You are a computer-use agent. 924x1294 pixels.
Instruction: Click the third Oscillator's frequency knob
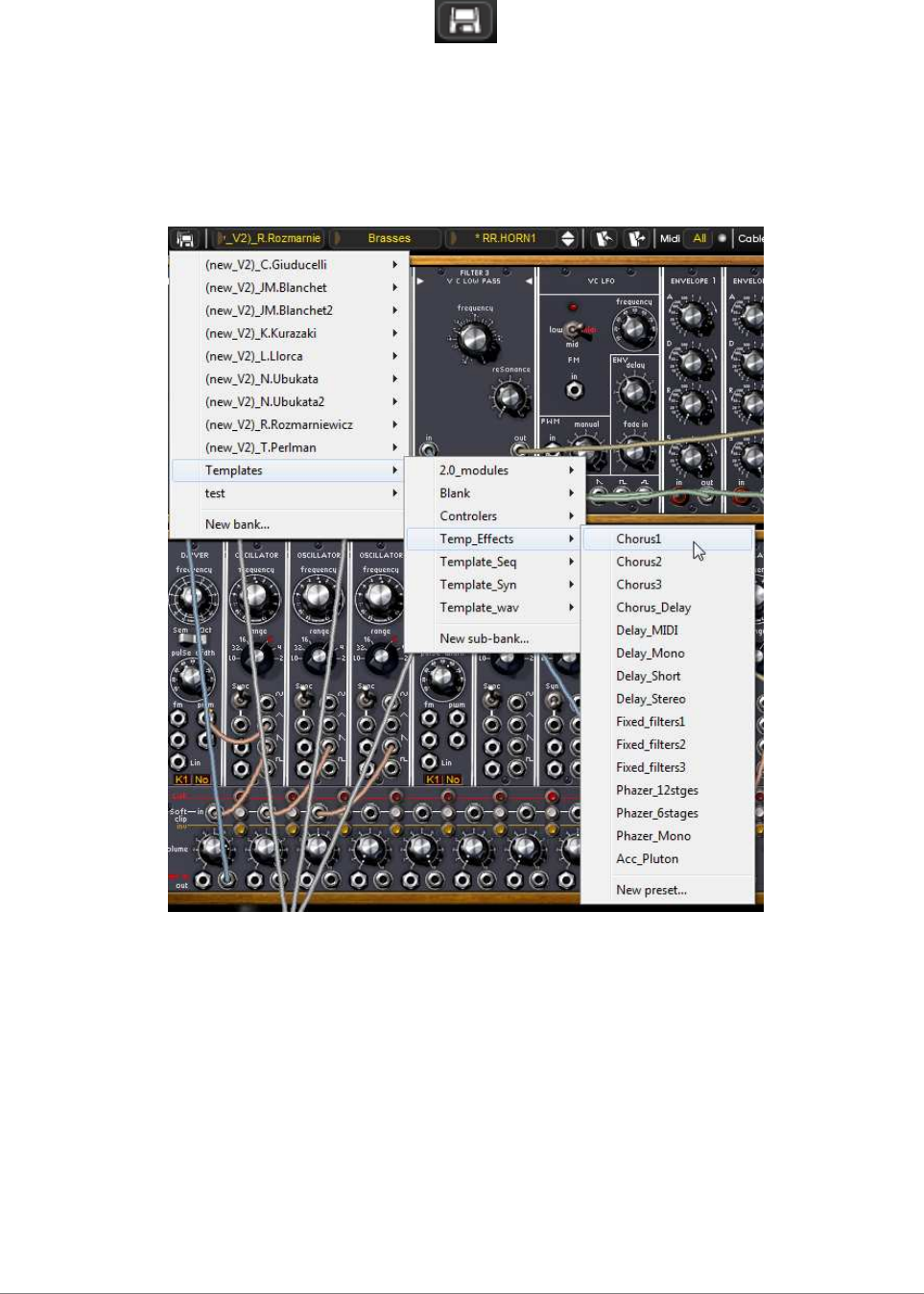(x=380, y=597)
